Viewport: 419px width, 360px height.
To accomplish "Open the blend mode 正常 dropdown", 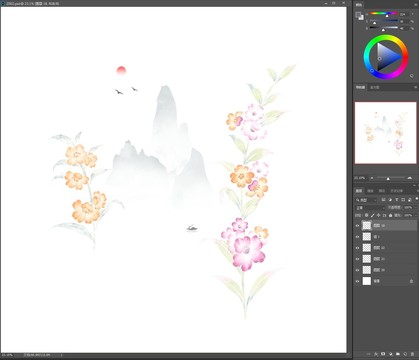I will (371, 208).
